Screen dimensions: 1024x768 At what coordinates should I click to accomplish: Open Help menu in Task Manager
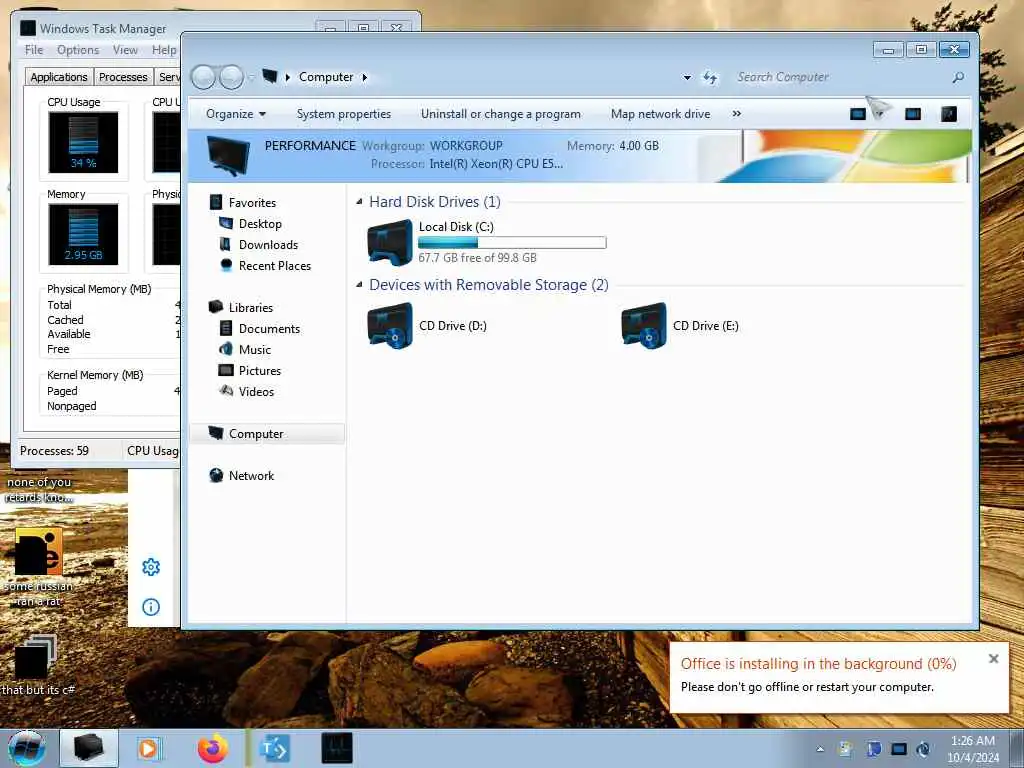164,50
